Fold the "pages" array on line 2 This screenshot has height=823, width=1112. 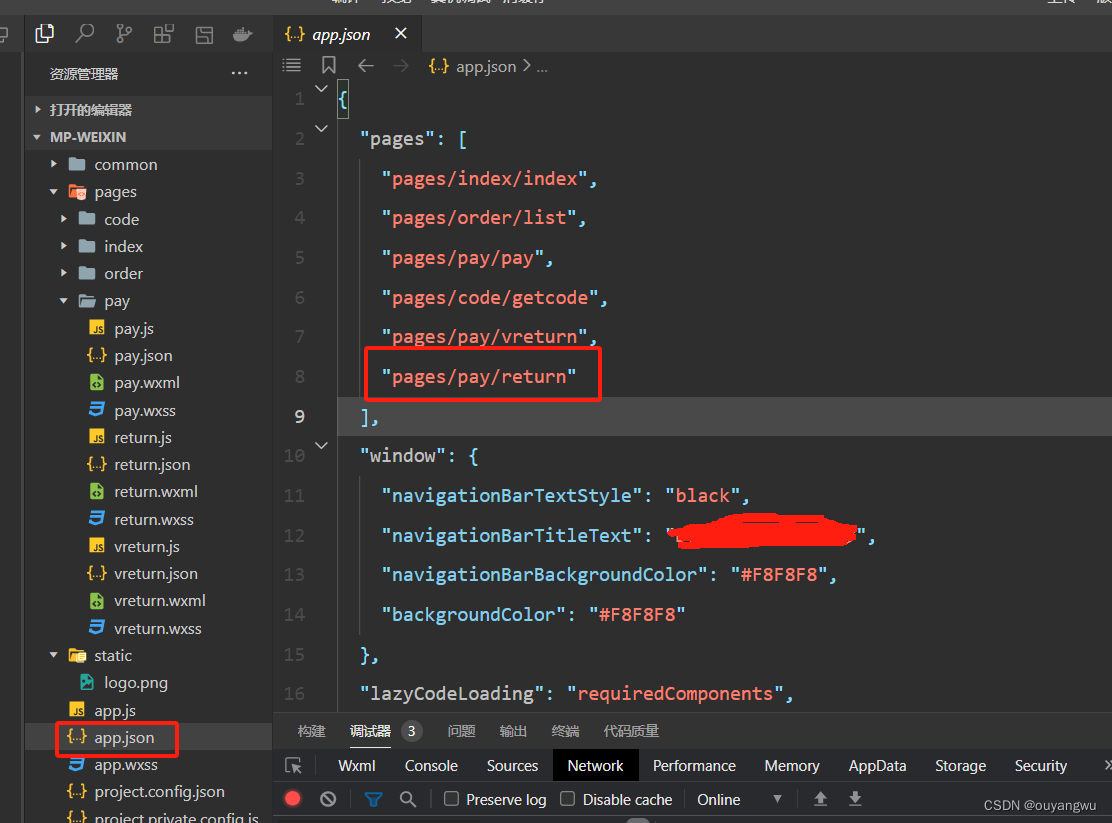click(x=321, y=128)
